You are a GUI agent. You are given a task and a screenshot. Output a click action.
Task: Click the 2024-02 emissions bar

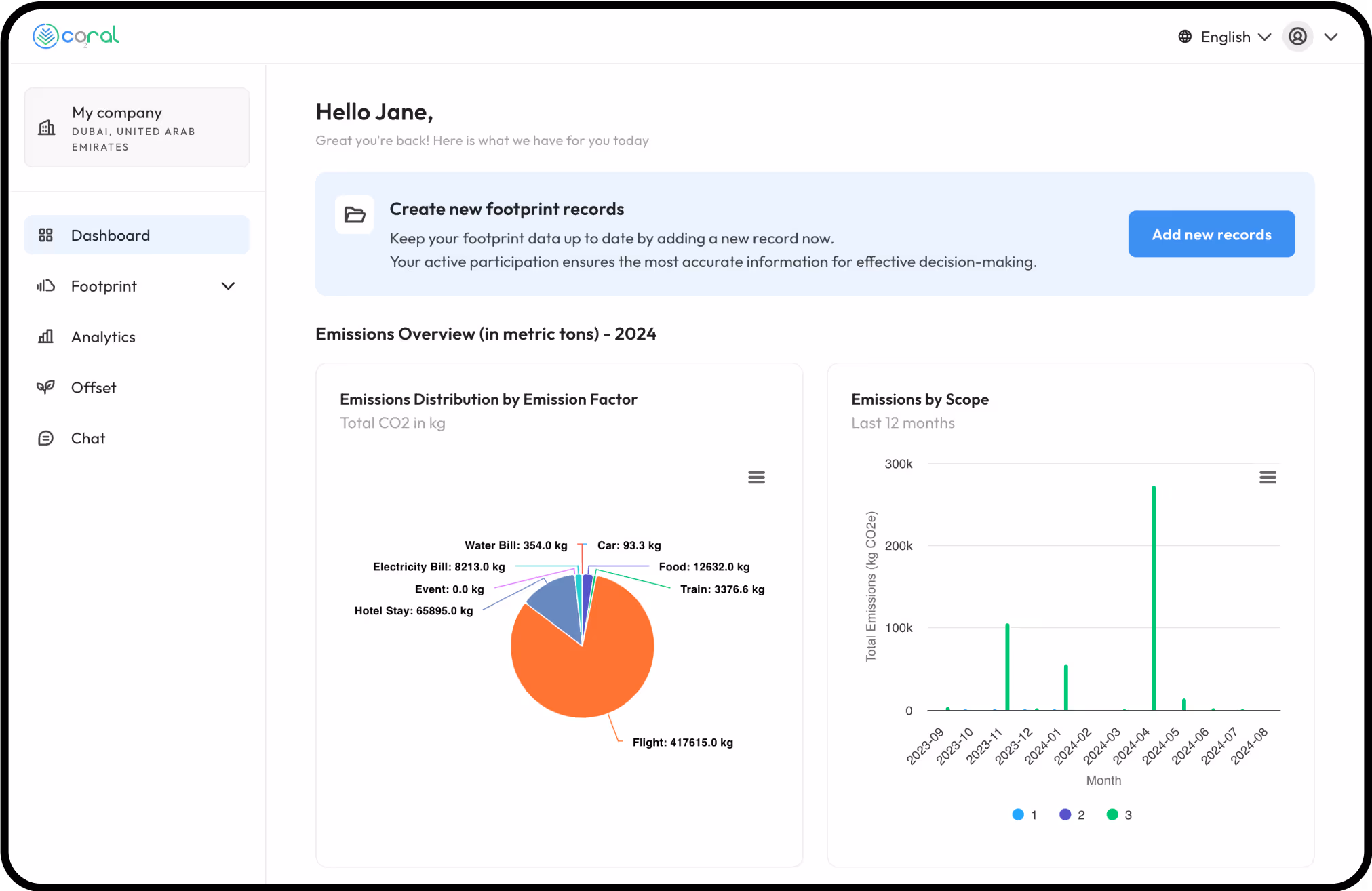click(x=1066, y=688)
